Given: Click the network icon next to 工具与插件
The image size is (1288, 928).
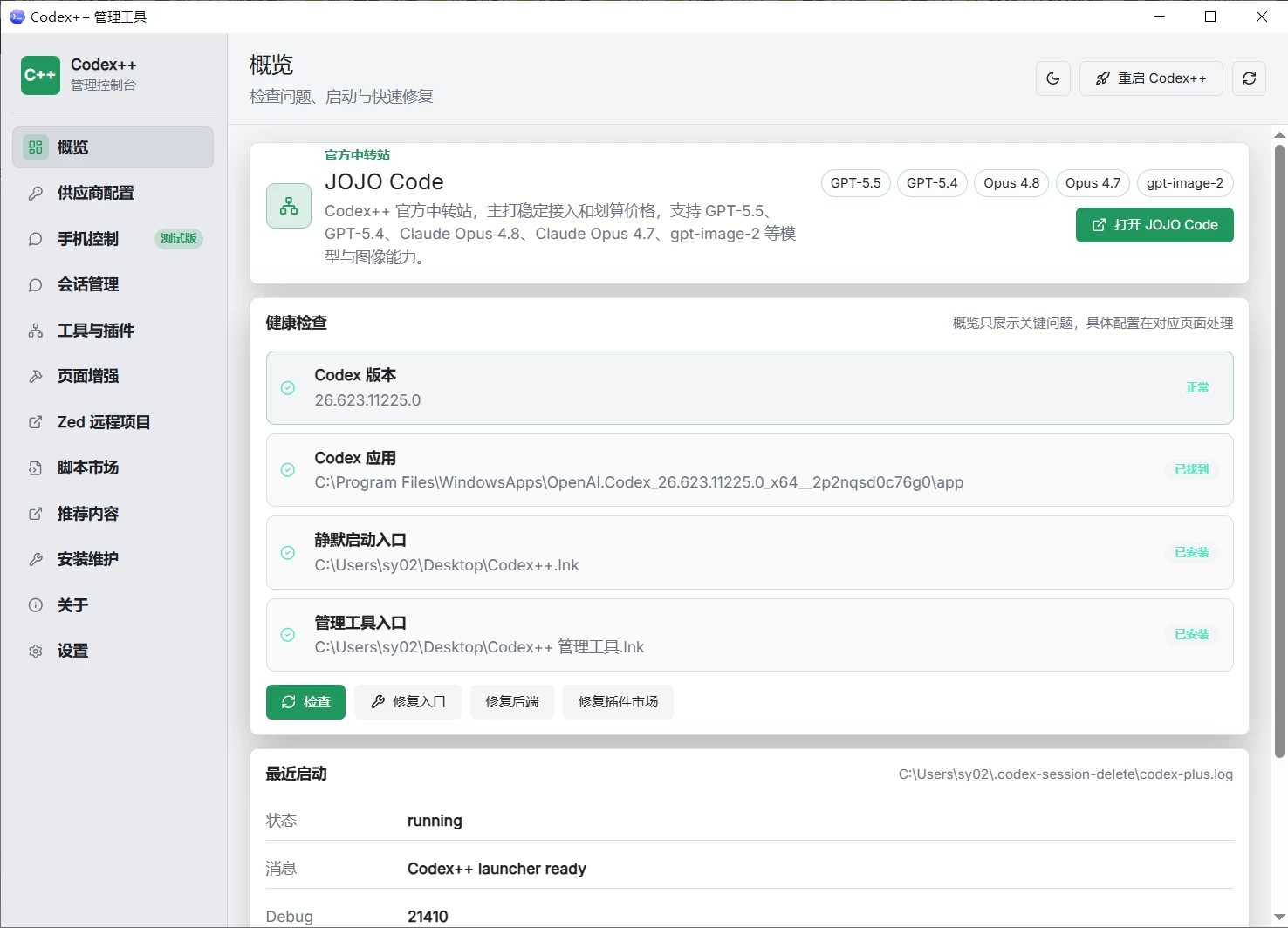Looking at the screenshot, I should tap(36, 331).
